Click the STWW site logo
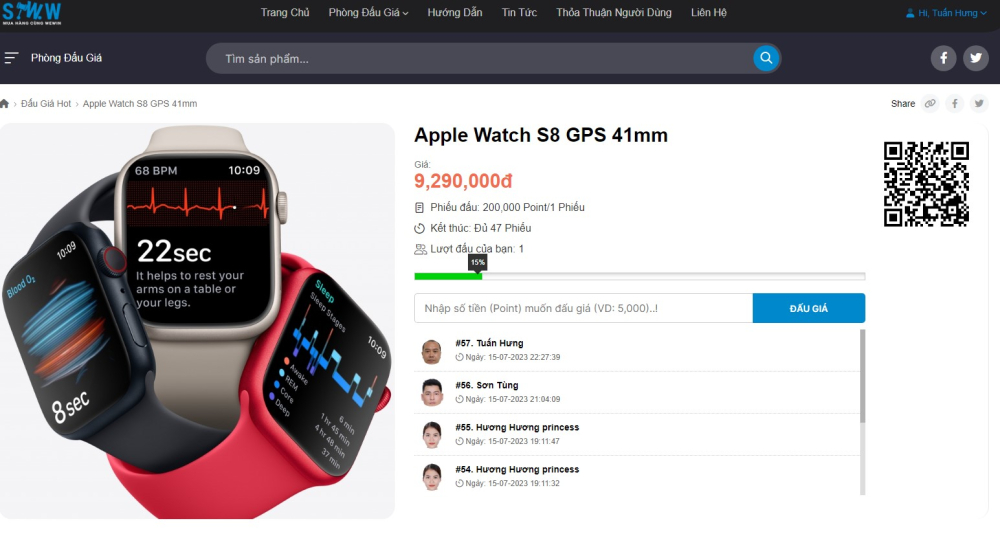 tap(31, 13)
